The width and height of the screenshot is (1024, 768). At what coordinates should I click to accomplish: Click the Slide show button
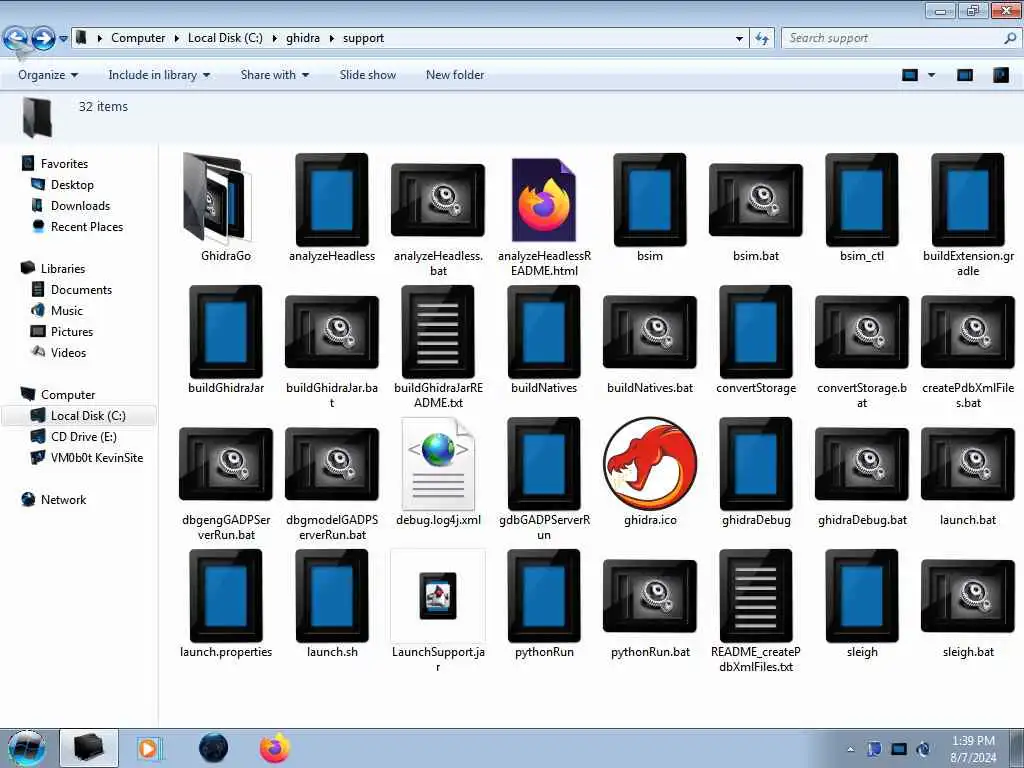368,75
